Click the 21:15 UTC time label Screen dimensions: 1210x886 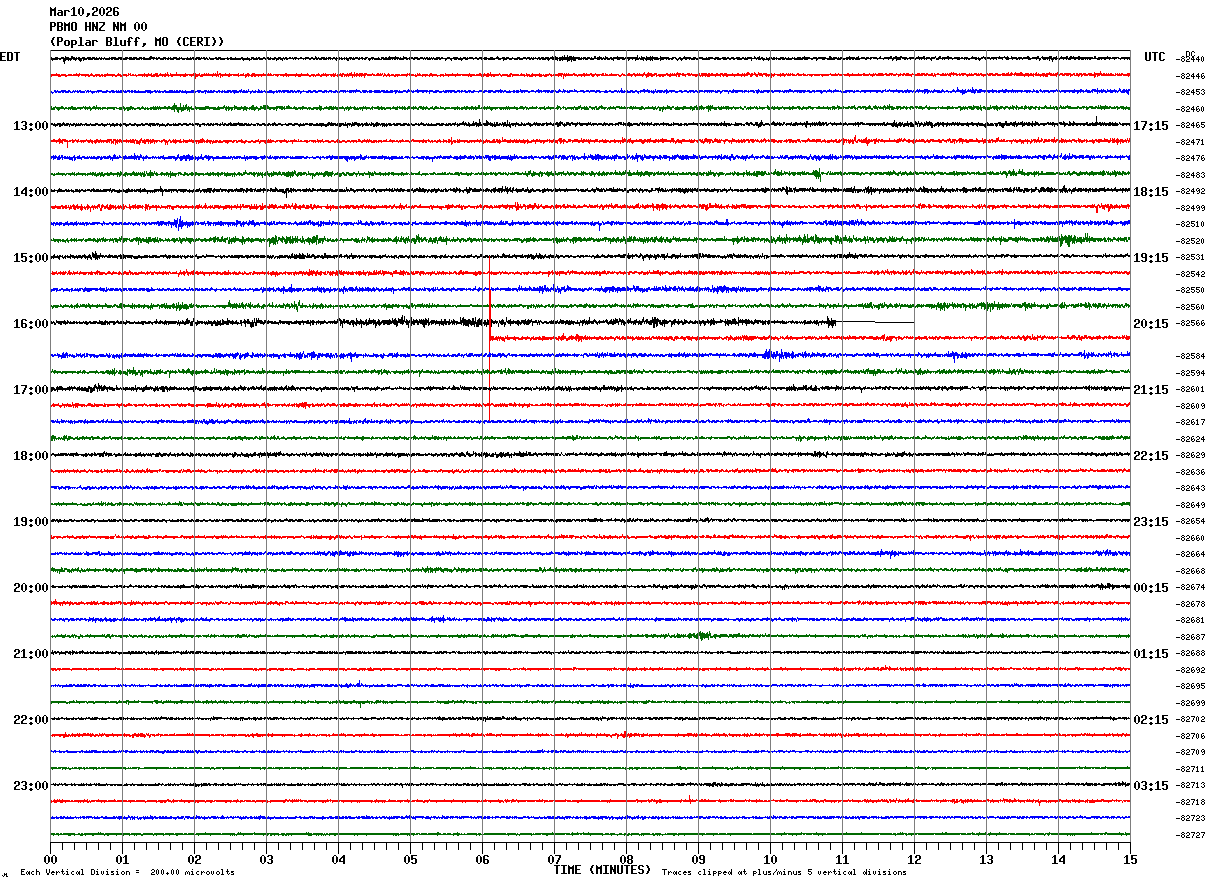(x=1151, y=390)
